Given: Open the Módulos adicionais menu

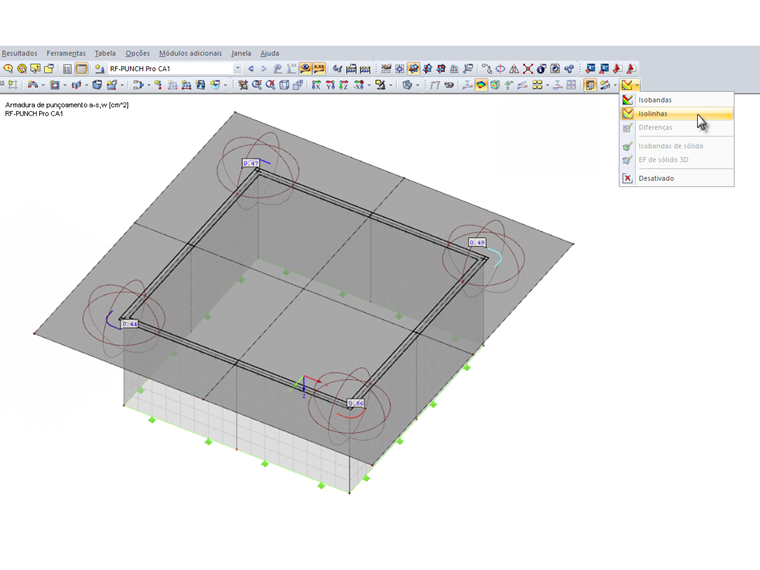Looking at the screenshot, I should click(190, 53).
